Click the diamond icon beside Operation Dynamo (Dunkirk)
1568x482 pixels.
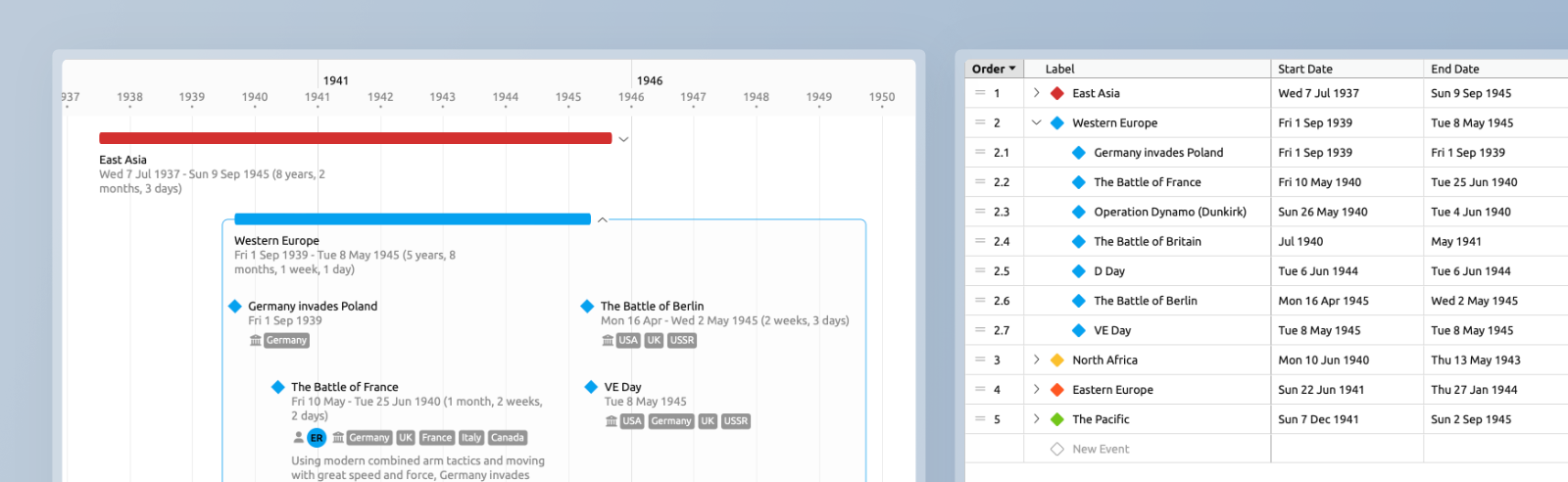pos(1079,212)
